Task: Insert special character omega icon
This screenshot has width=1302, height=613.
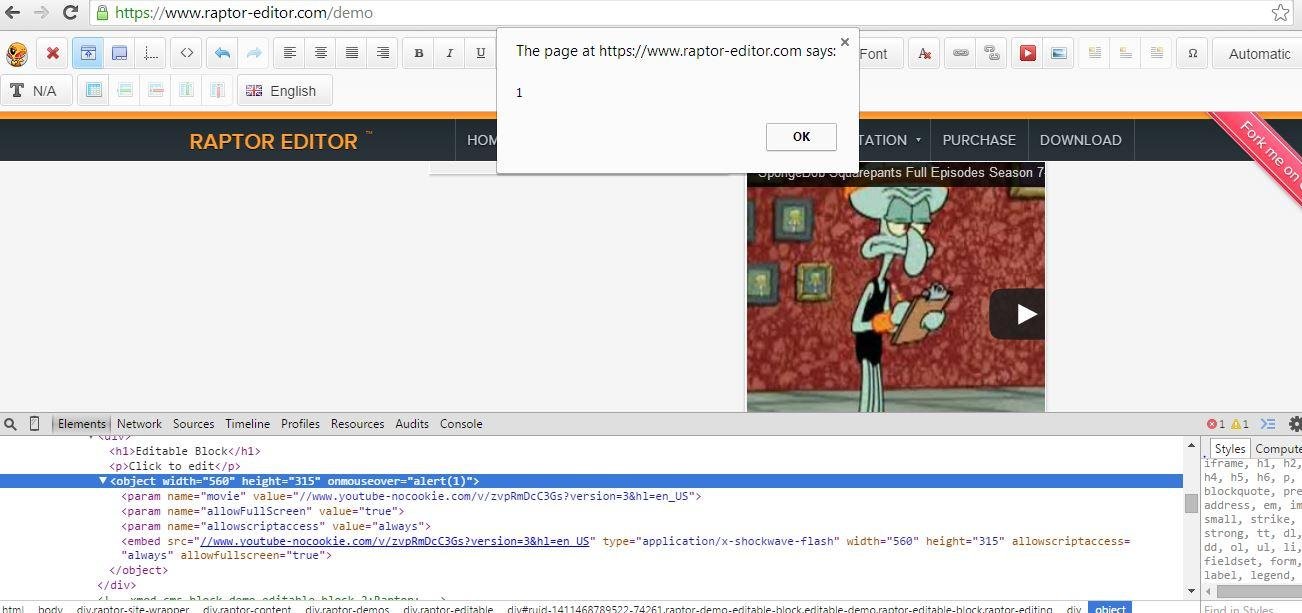Action: (1192, 53)
